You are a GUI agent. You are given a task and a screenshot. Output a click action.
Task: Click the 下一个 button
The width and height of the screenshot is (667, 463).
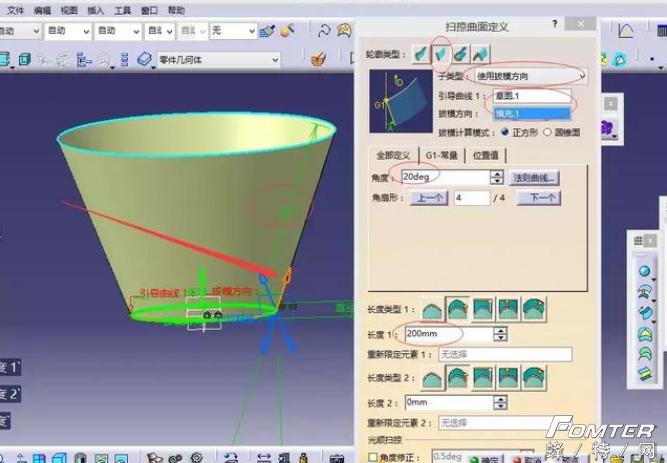click(x=539, y=198)
